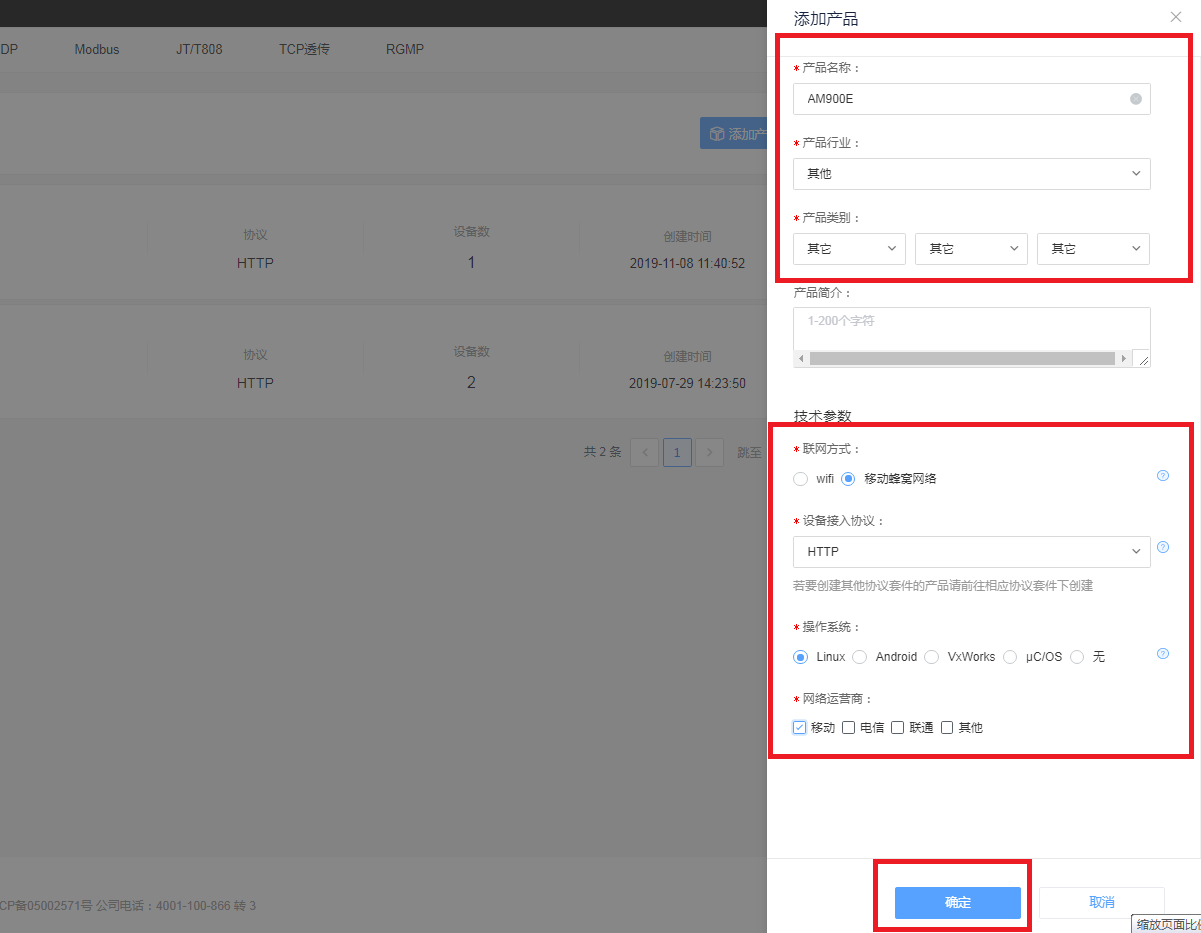Choose 无 as operating system
1201x933 pixels.
point(1077,657)
